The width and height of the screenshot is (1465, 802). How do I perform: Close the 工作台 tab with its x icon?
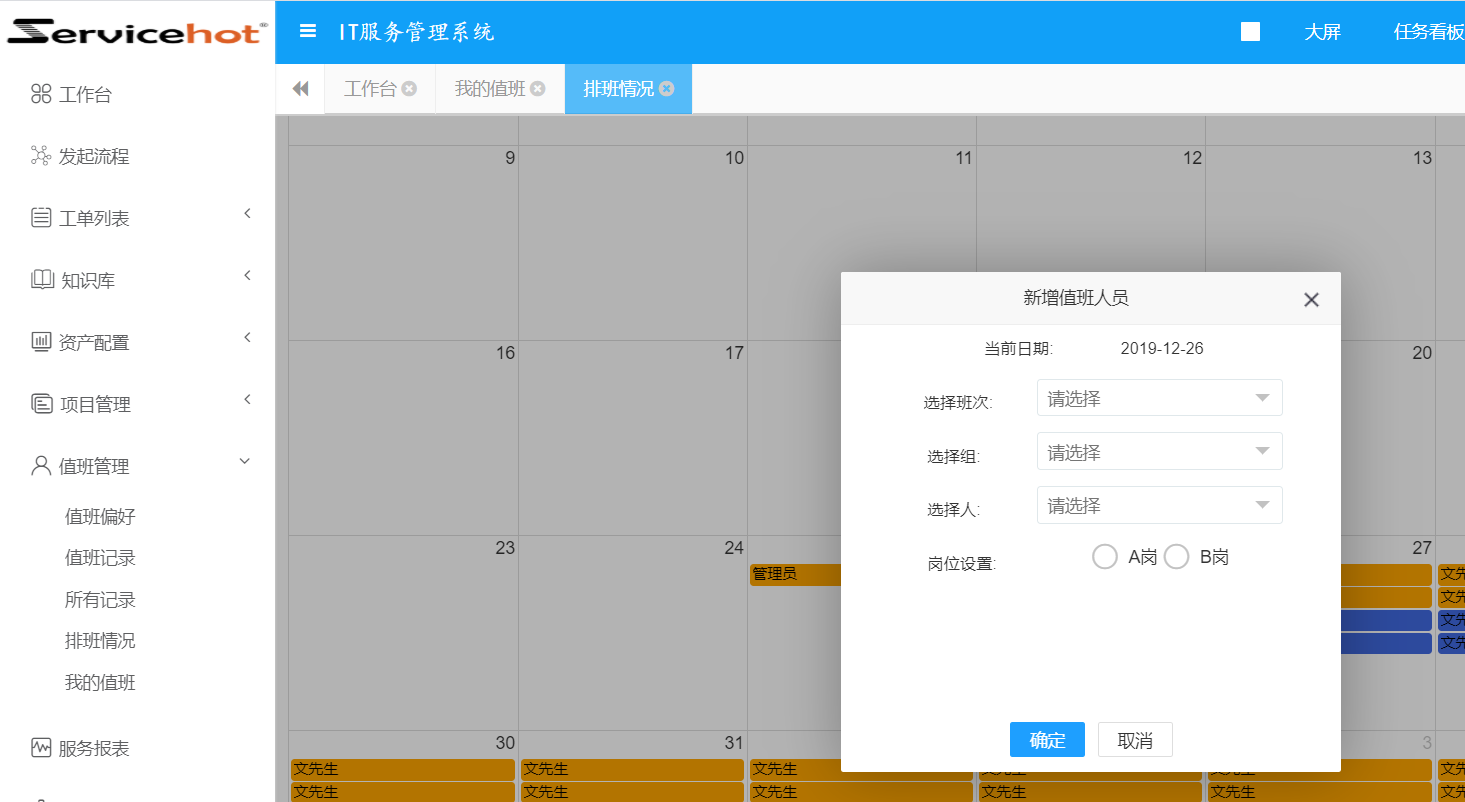click(409, 89)
